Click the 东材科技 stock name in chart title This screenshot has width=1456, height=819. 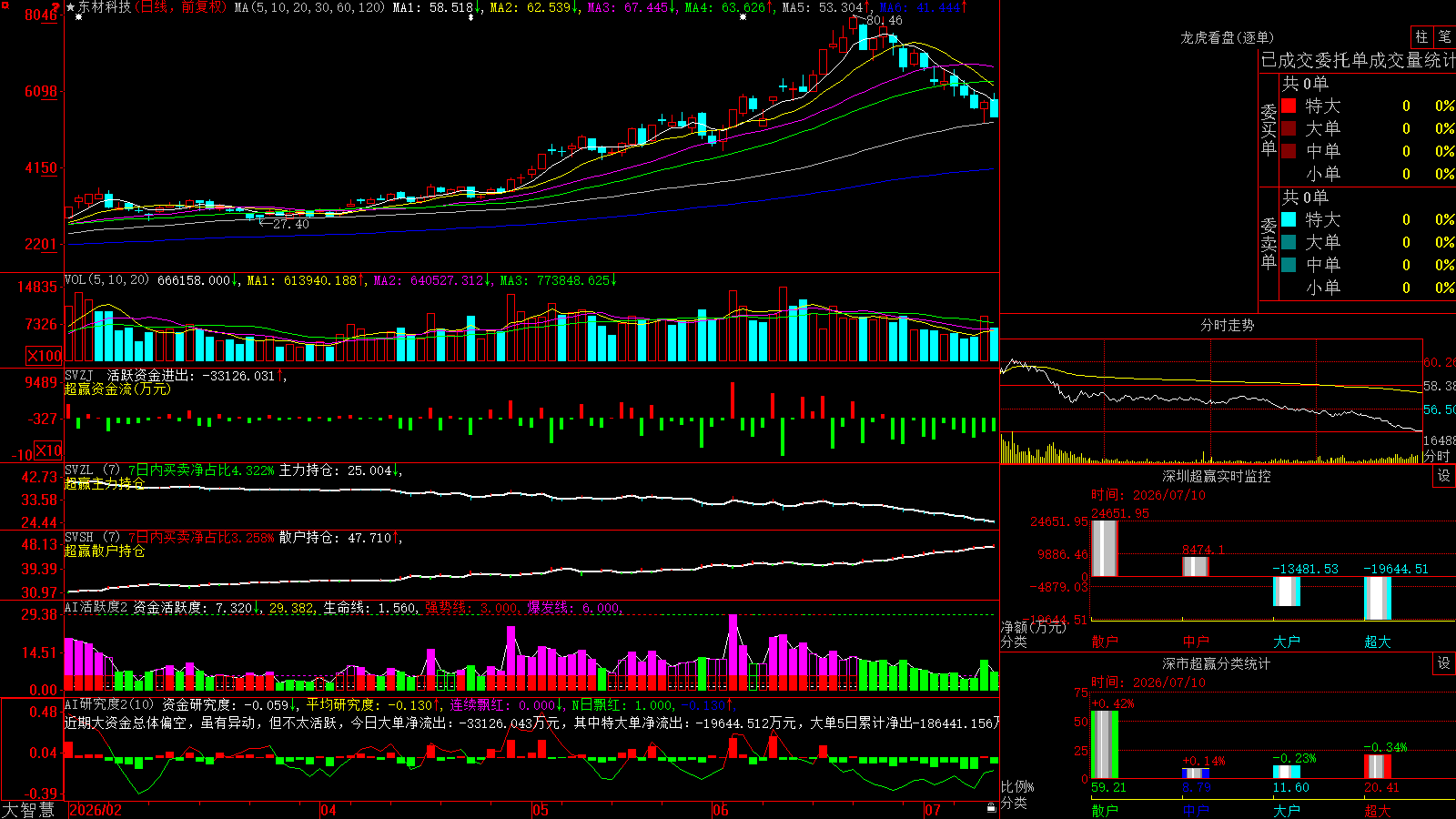coord(105,7)
